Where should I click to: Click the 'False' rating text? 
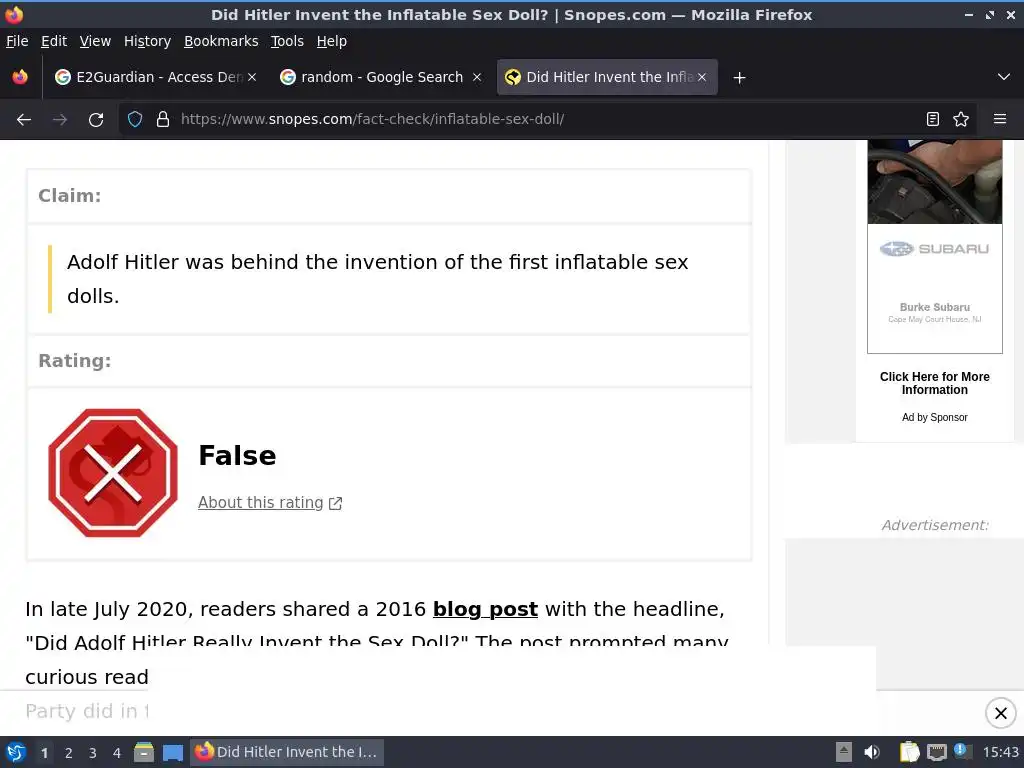[x=237, y=455]
